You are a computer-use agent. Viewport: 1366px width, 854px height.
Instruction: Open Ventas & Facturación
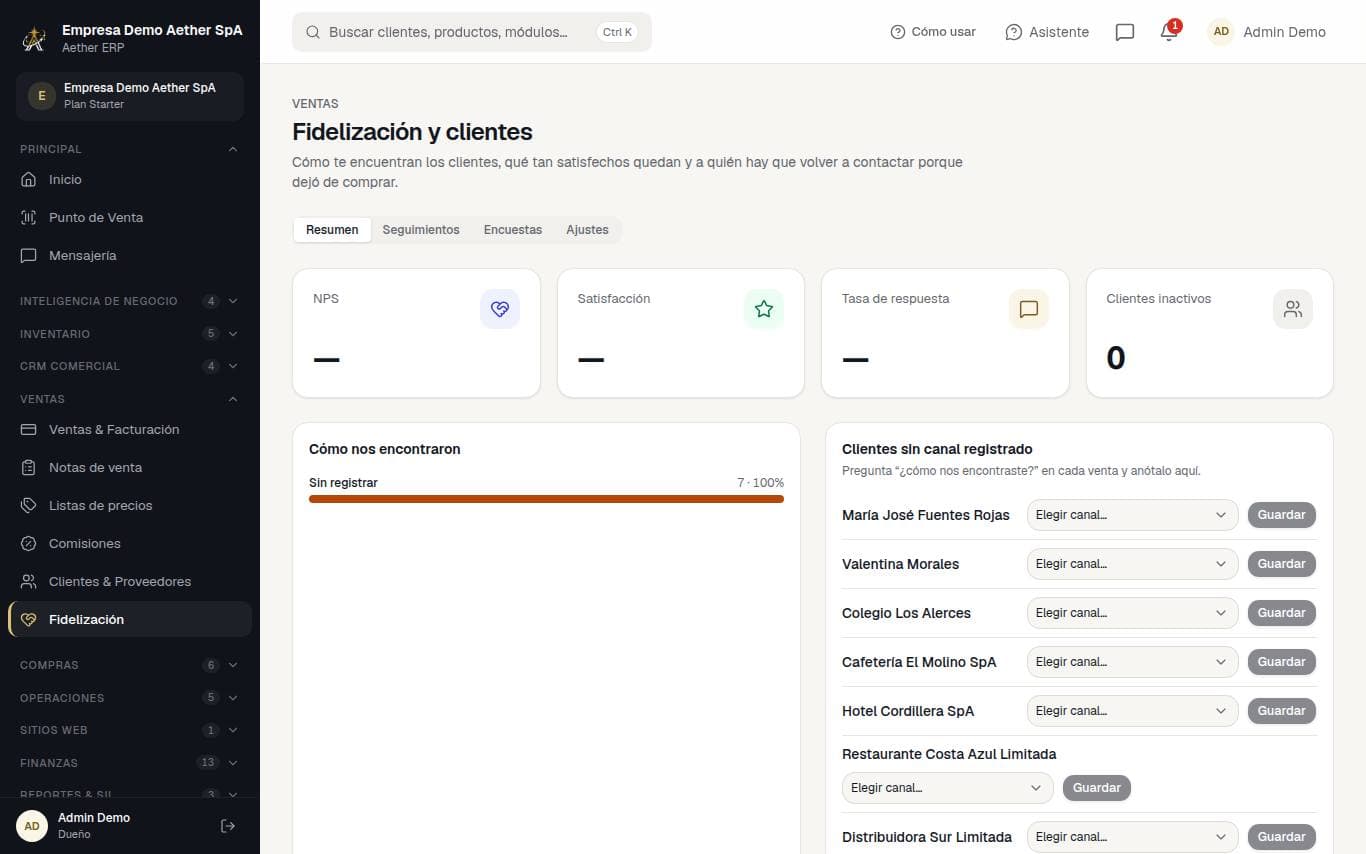coord(130,430)
